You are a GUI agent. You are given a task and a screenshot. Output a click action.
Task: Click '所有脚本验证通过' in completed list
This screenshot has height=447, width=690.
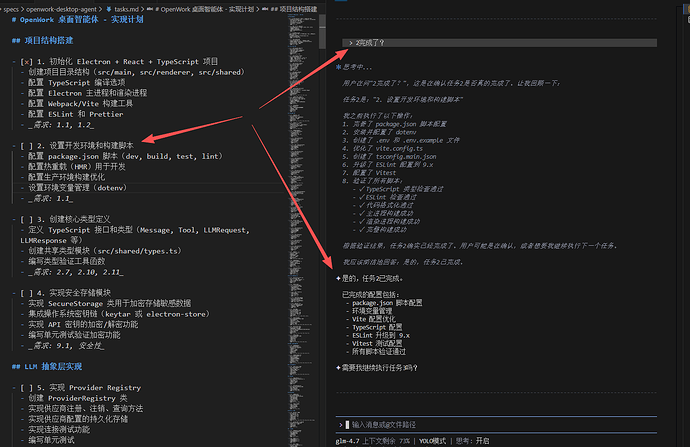tap(379, 352)
